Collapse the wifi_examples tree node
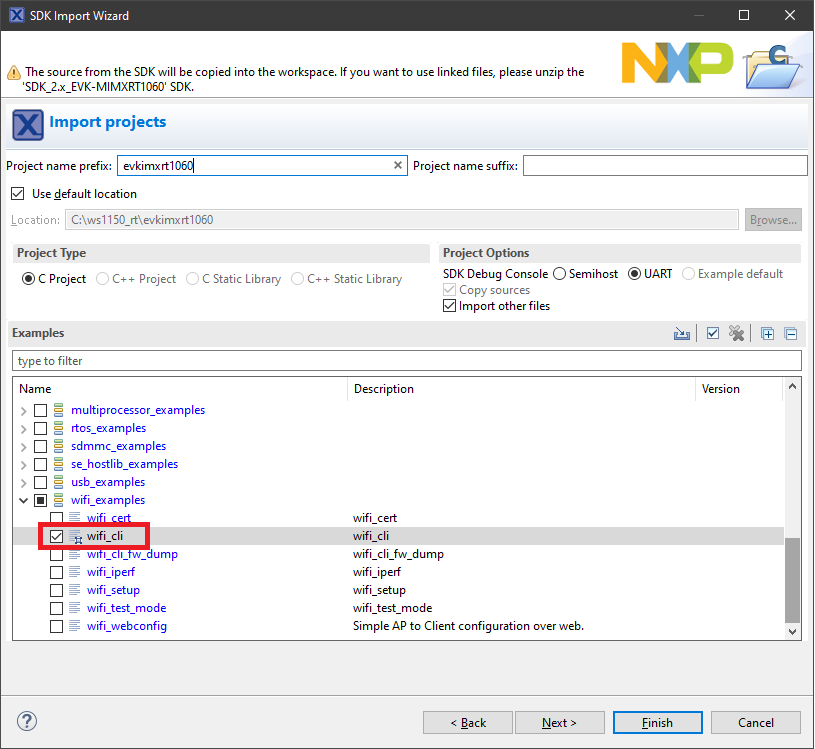The image size is (815, 749). (23, 500)
